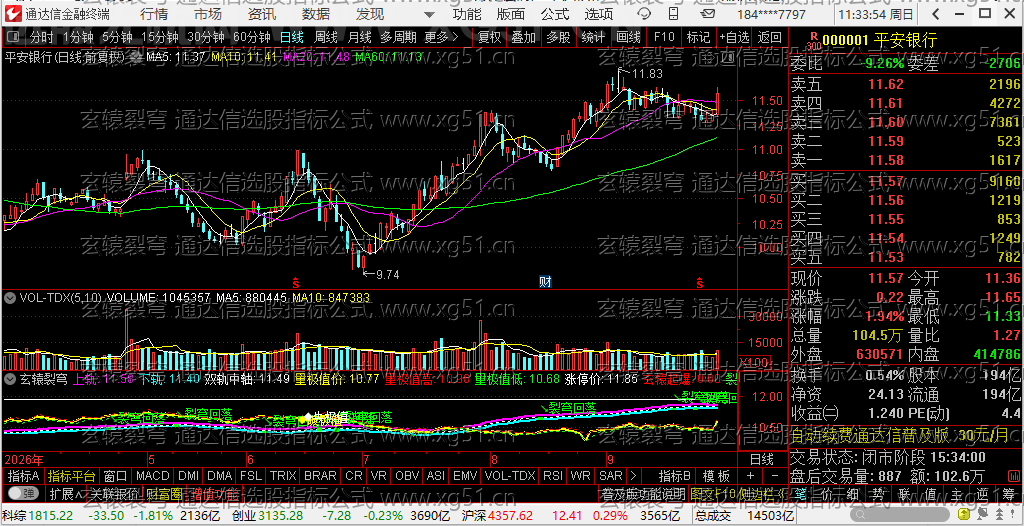Click the +自选 button
This screenshot has height=526, width=1024.
click(734, 37)
